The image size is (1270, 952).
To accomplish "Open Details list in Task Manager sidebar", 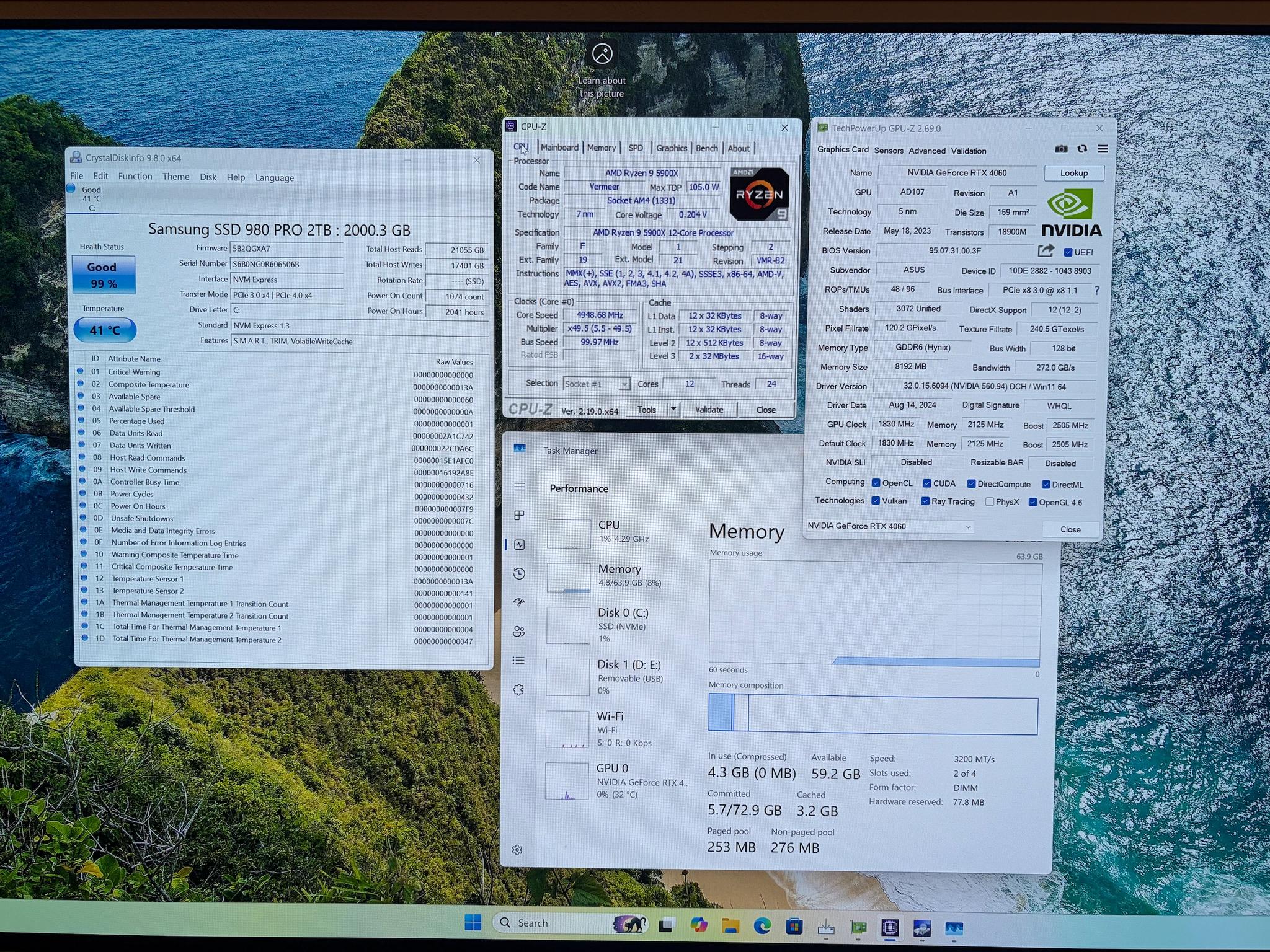I will pyautogui.click(x=519, y=661).
